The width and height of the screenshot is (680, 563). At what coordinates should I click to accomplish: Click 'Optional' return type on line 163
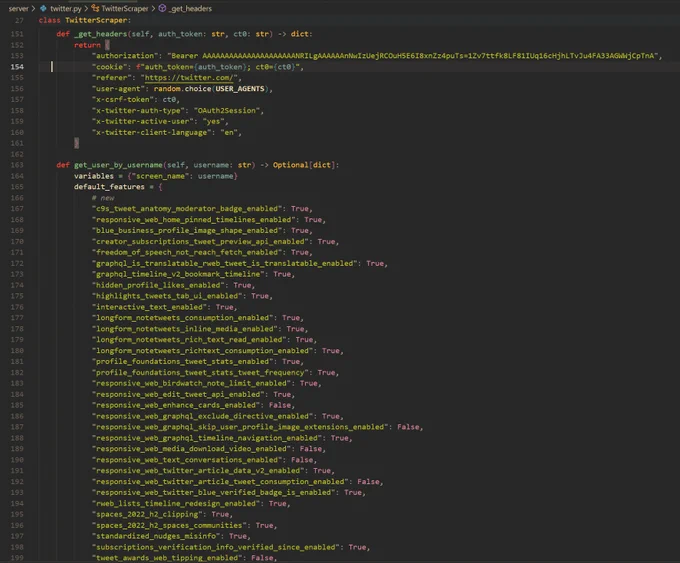point(291,165)
